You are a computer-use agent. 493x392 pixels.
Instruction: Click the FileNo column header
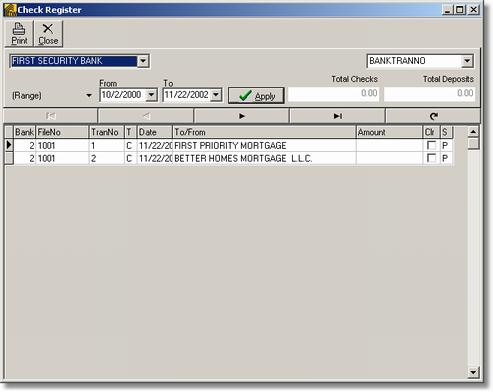(x=62, y=132)
